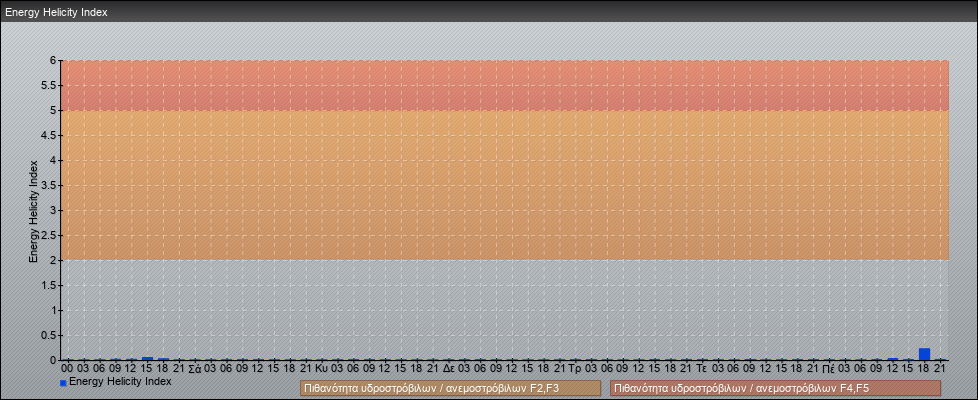The height and width of the screenshot is (400, 978).
Task: Click the y-axis value 1.5
Action: (49, 285)
